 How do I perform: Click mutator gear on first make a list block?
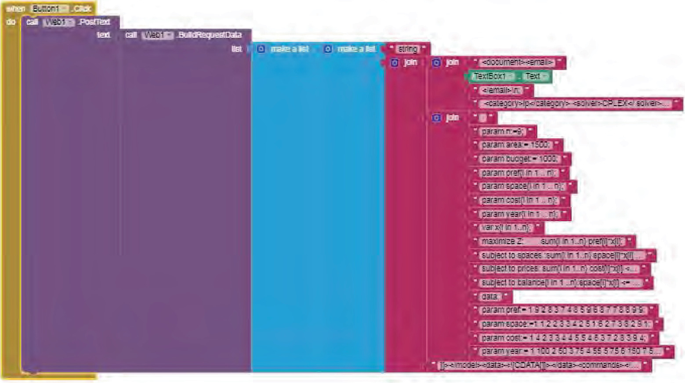[261, 49]
